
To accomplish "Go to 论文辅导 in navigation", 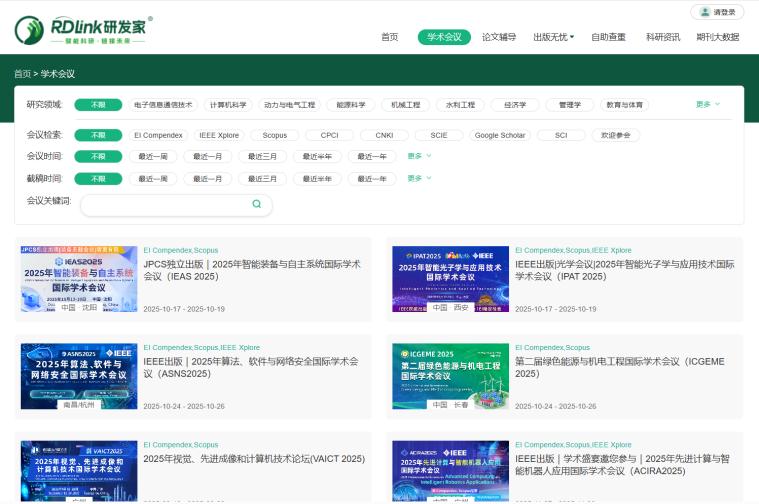I will coord(499,37).
